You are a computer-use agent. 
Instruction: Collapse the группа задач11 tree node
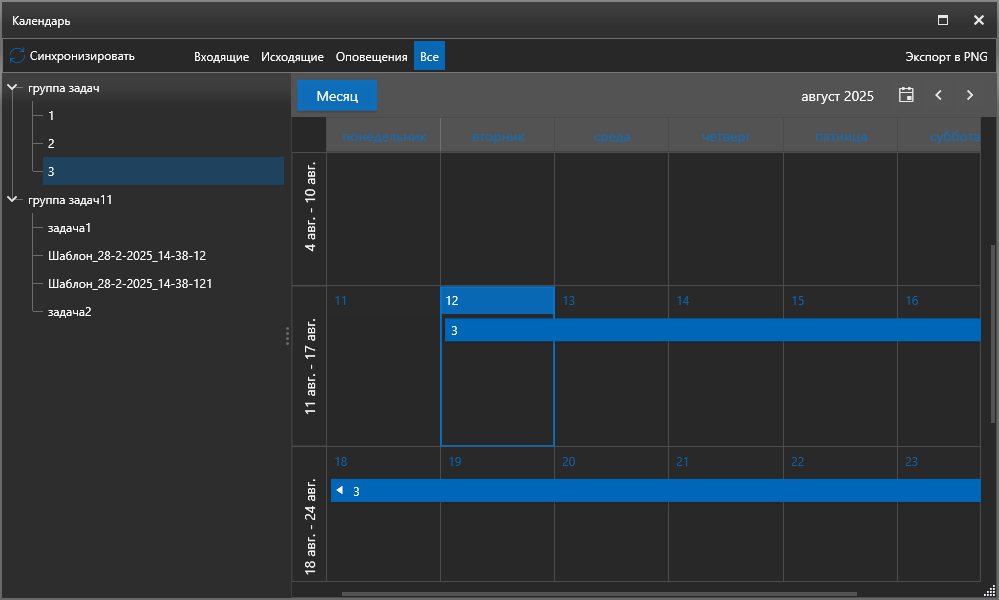pos(13,200)
